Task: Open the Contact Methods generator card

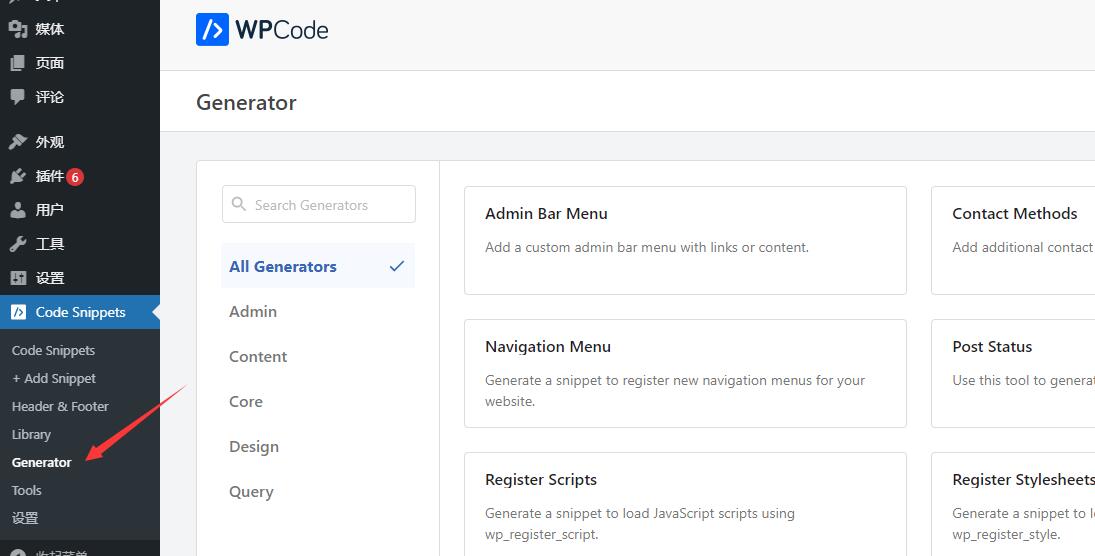Action: (1013, 240)
